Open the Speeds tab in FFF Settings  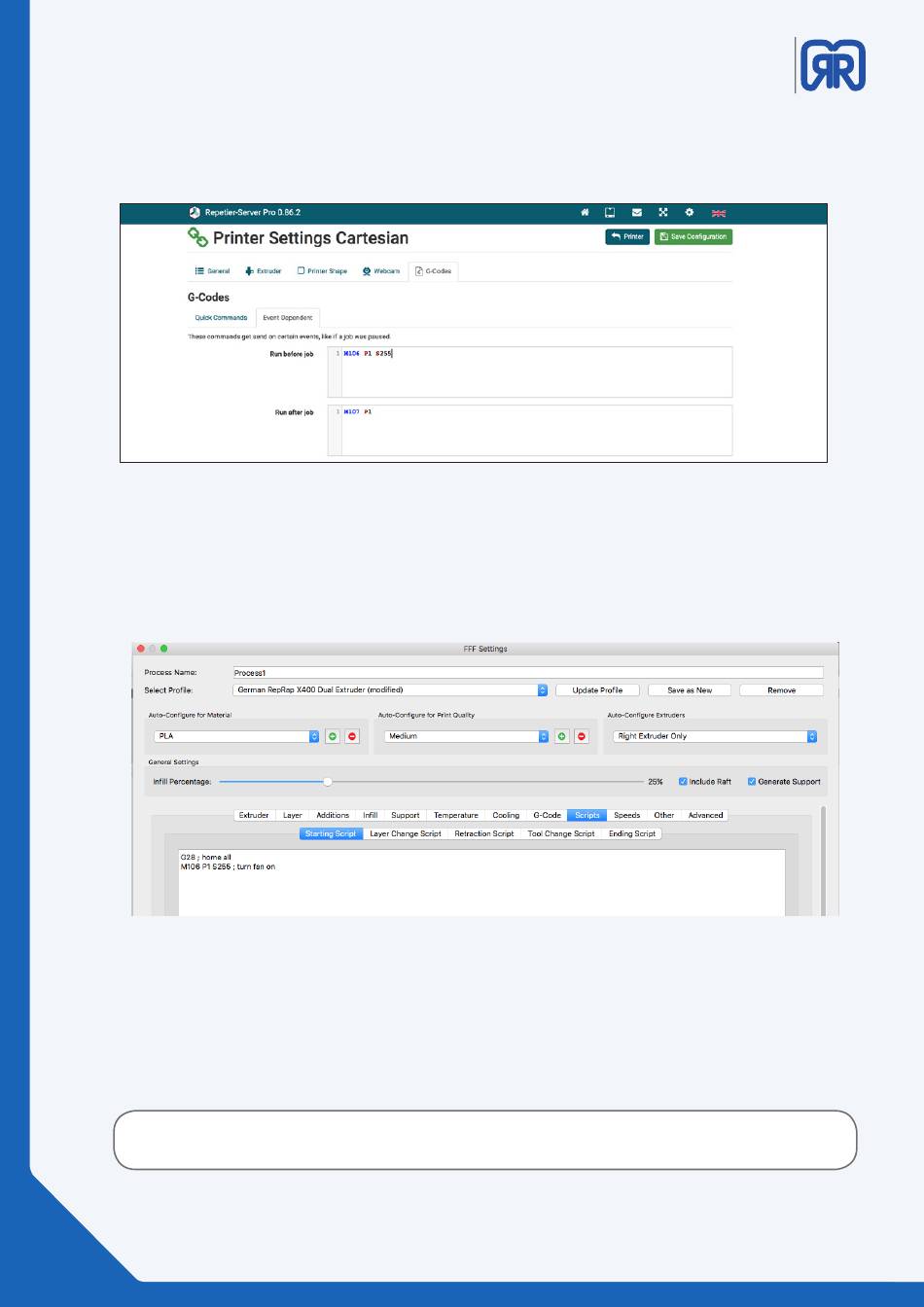(627, 815)
